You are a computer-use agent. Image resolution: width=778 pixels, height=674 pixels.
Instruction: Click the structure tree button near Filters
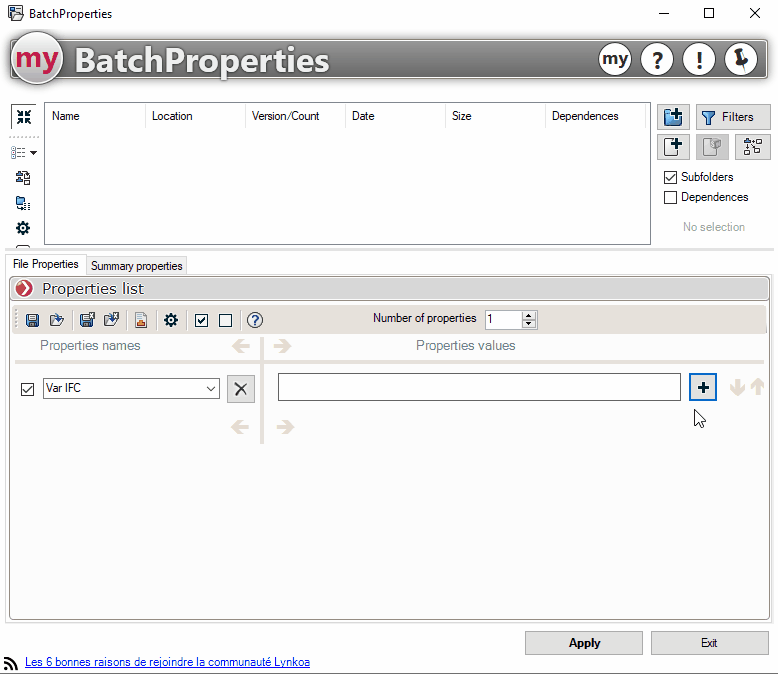[x=753, y=147]
